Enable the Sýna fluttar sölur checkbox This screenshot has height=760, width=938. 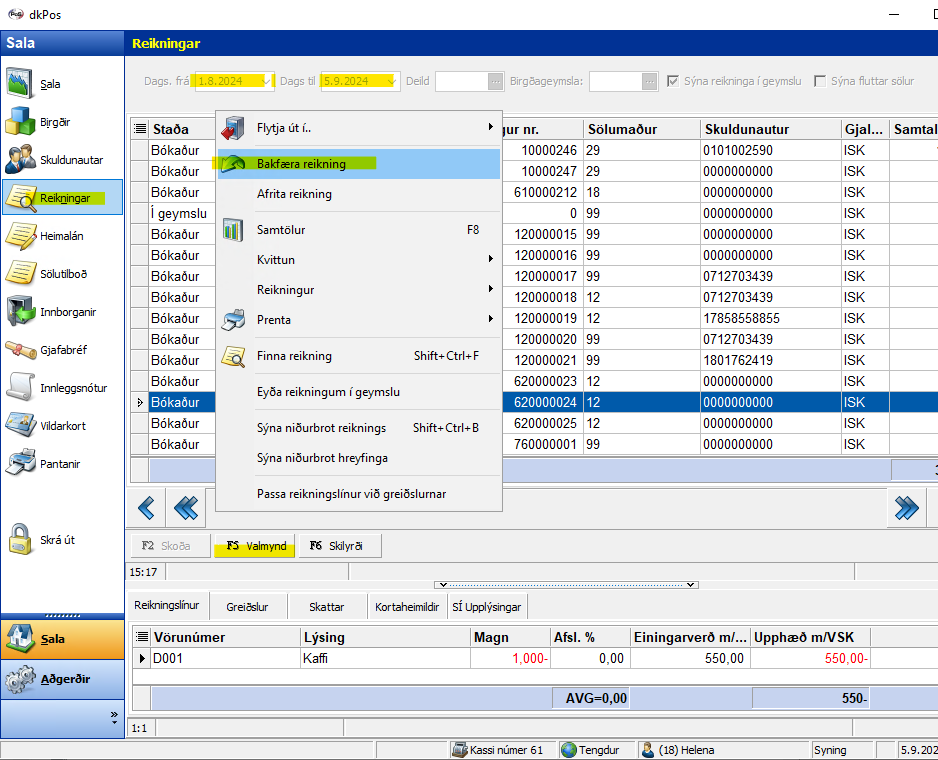pyautogui.click(x=821, y=81)
